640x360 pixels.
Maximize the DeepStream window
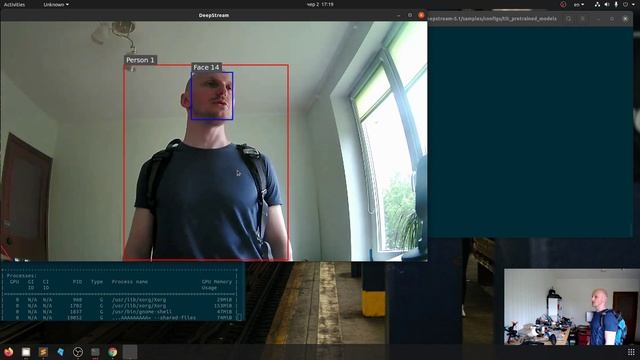410,15
